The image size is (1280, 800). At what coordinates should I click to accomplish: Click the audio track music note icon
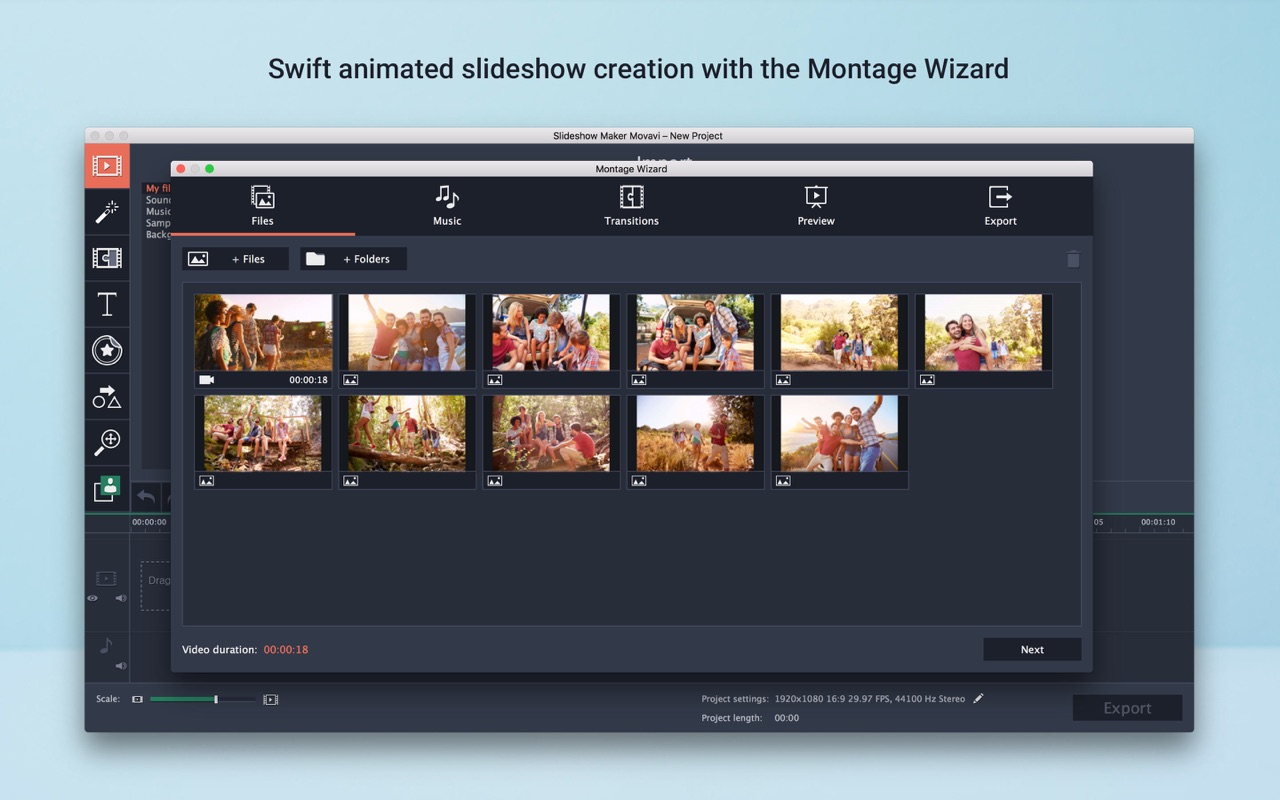(106, 646)
